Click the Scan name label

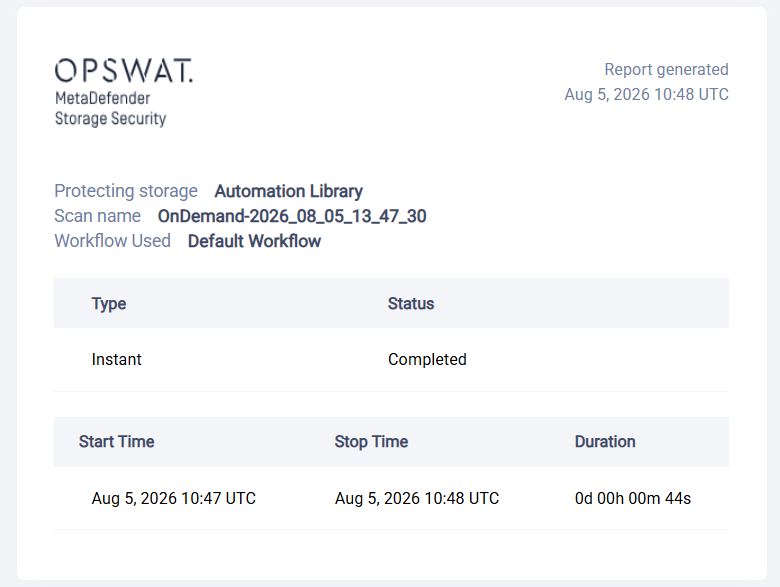[x=98, y=216]
